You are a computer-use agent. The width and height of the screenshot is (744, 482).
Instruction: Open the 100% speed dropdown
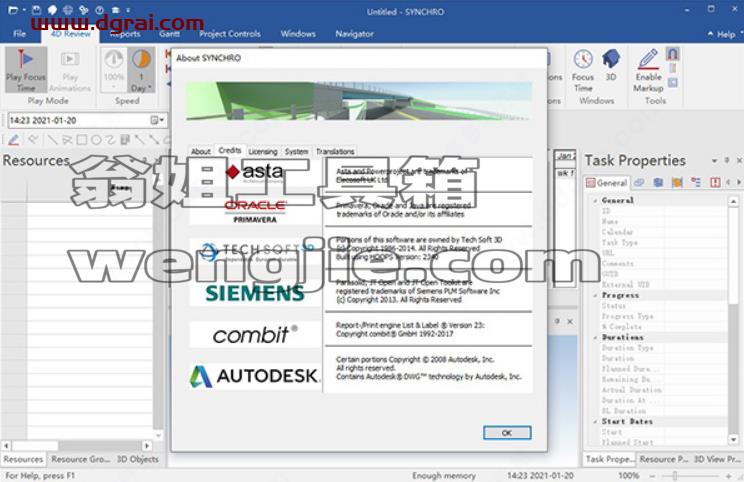[113, 70]
